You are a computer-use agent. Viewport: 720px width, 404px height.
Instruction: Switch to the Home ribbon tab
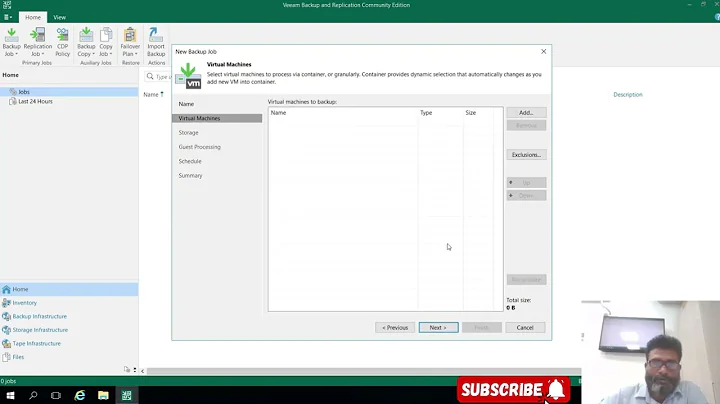tap(33, 17)
